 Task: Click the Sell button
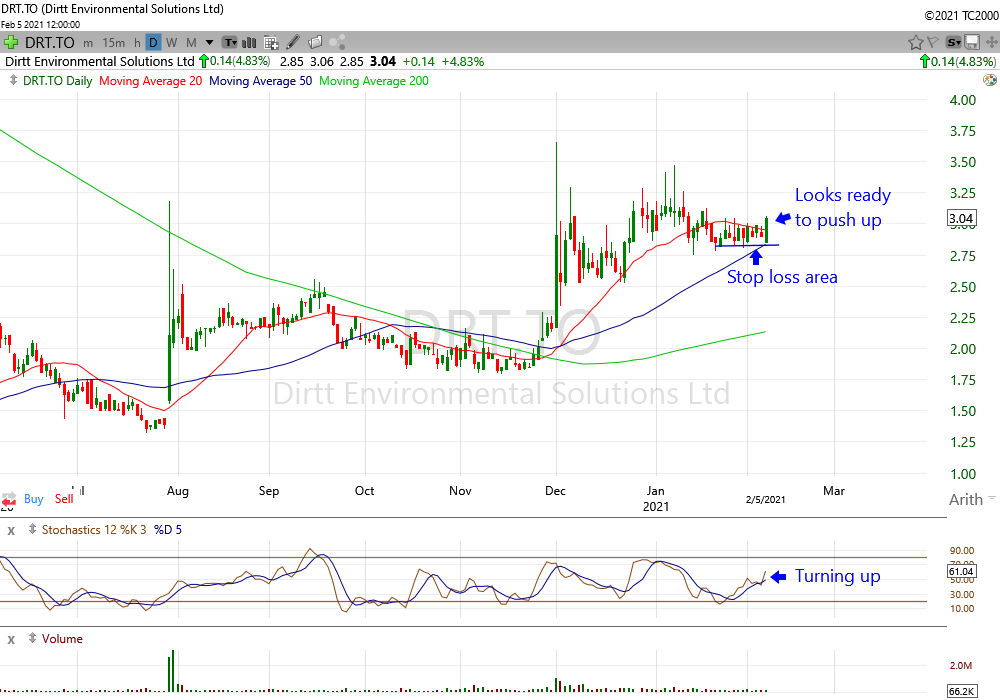64,499
